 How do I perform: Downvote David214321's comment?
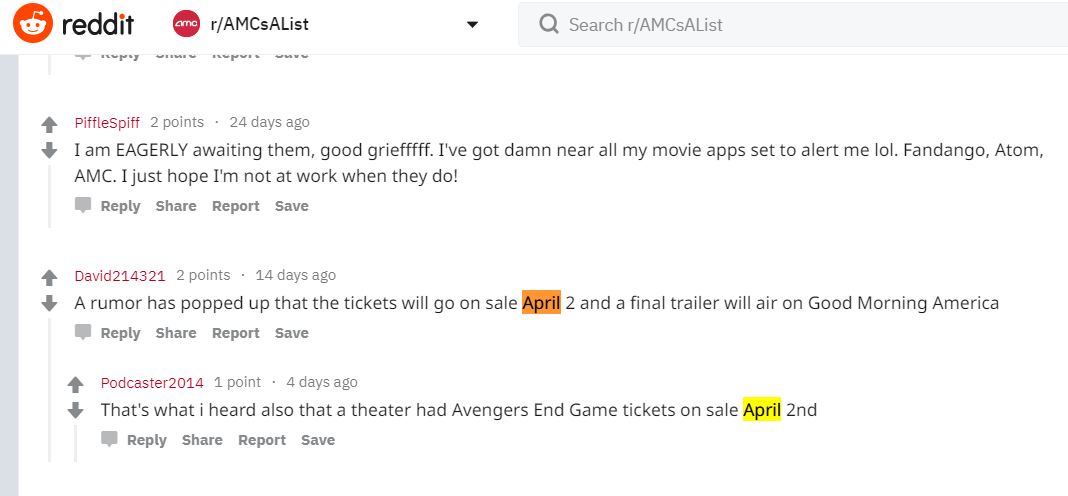[x=49, y=303]
